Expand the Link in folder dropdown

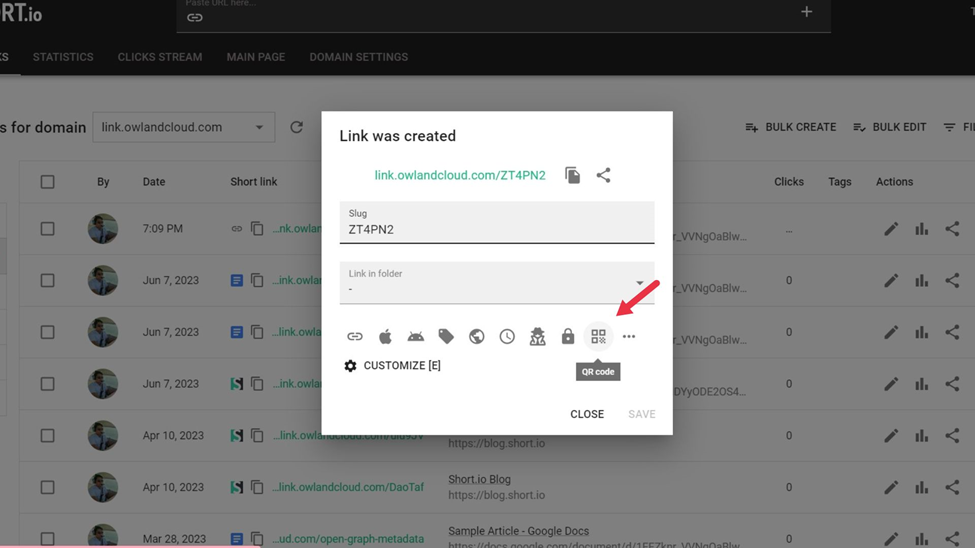coord(497,282)
